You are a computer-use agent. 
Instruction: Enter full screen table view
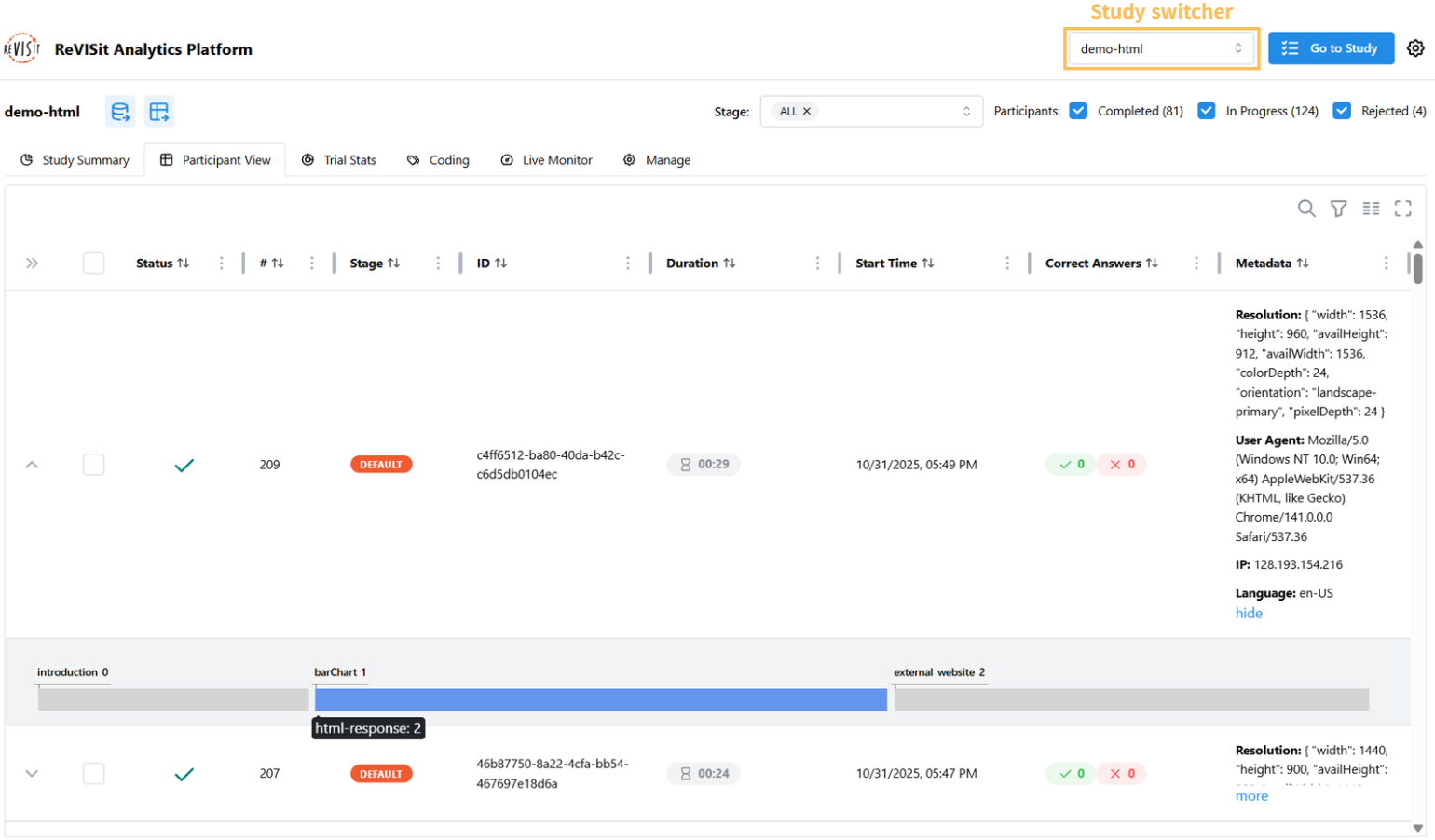point(1402,209)
